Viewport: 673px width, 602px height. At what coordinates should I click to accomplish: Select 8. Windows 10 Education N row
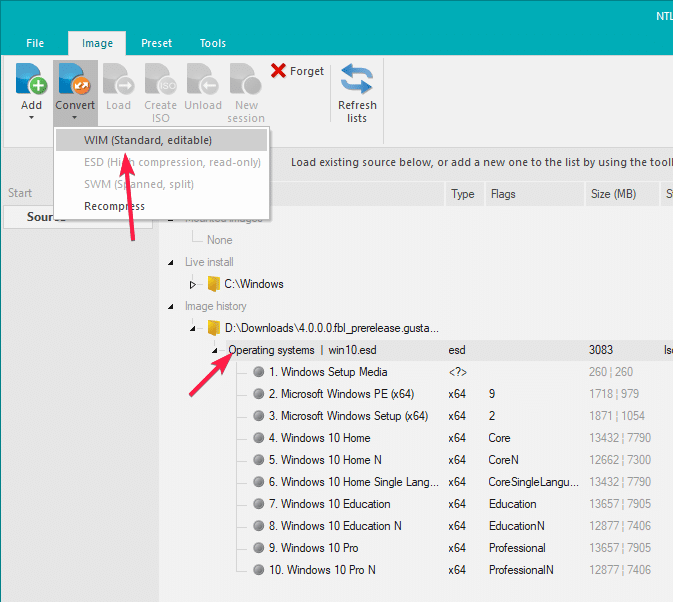tap(335, 526)
